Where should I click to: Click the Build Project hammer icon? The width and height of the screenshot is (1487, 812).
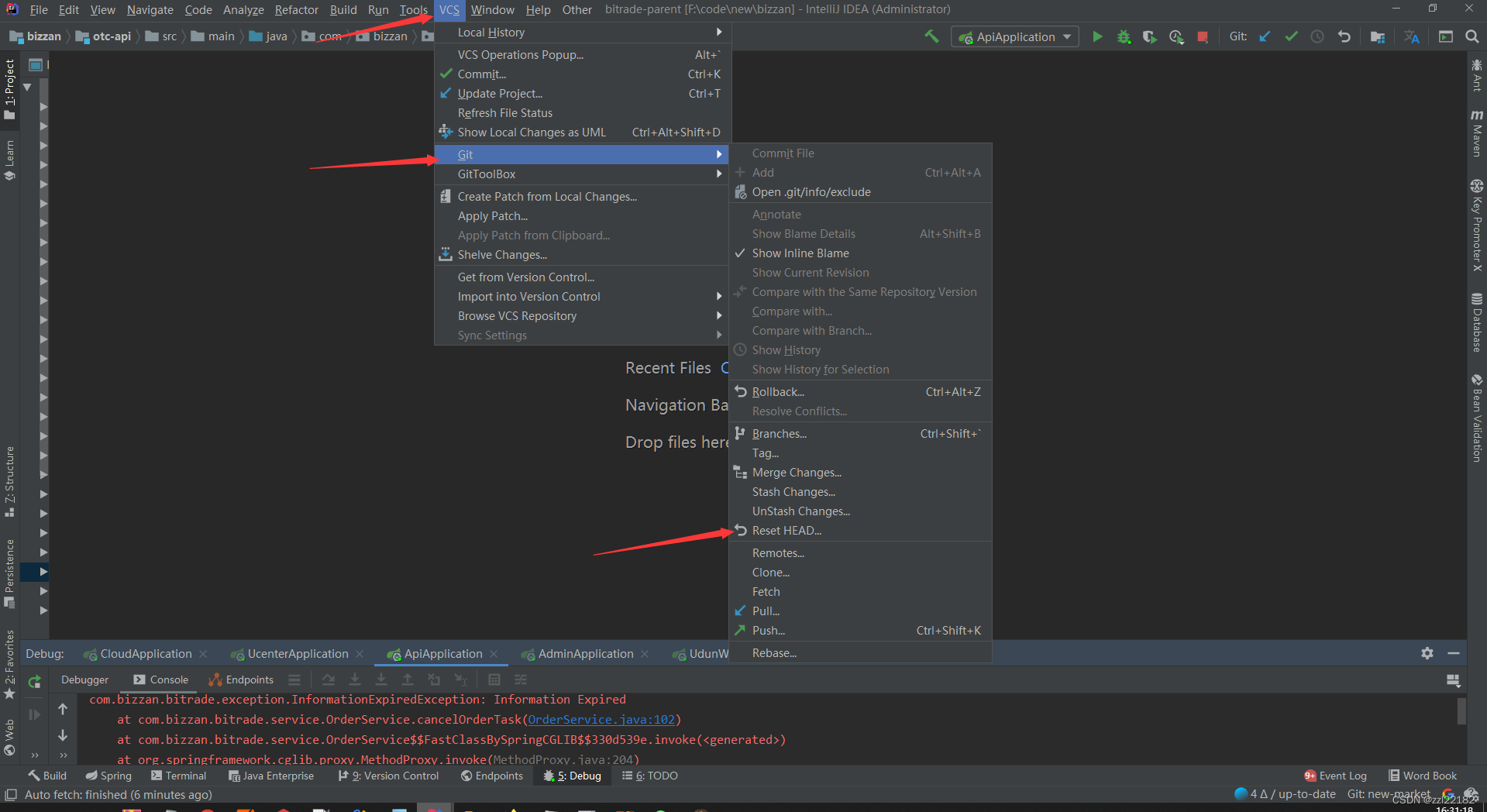point(931,36)
